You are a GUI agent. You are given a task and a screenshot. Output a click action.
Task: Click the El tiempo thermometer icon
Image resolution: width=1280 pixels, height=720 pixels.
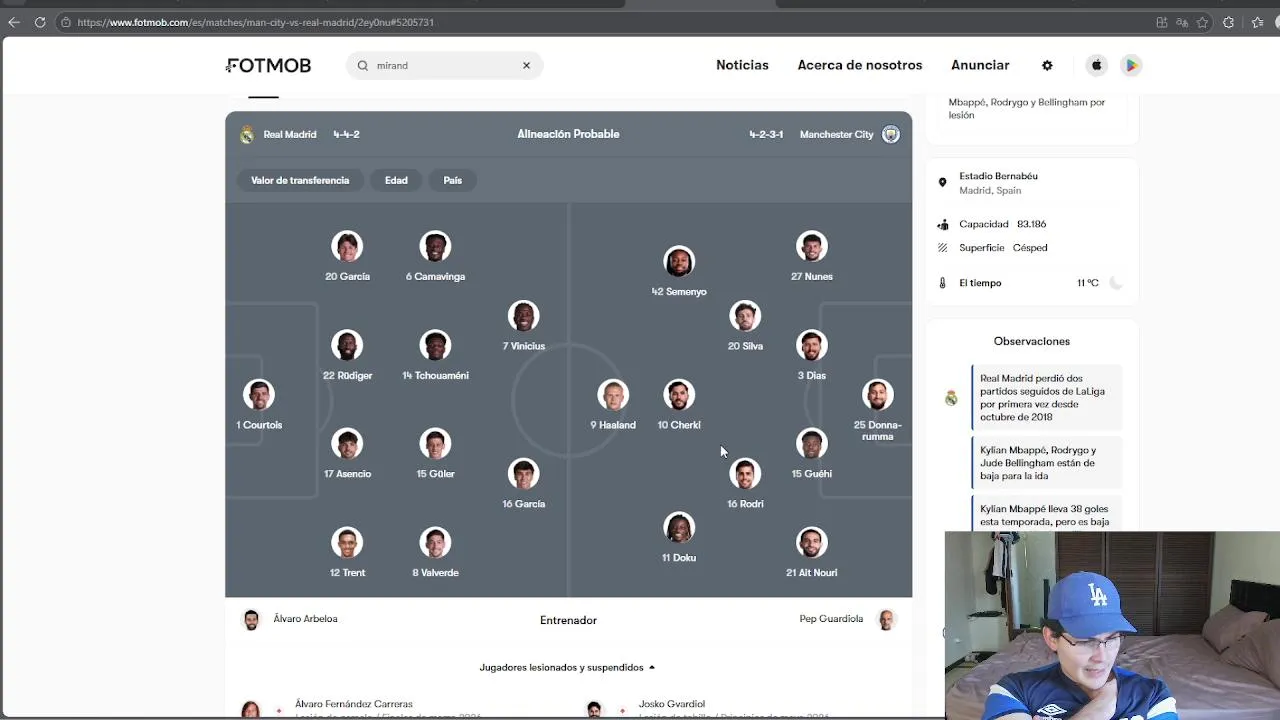point(942,283)
